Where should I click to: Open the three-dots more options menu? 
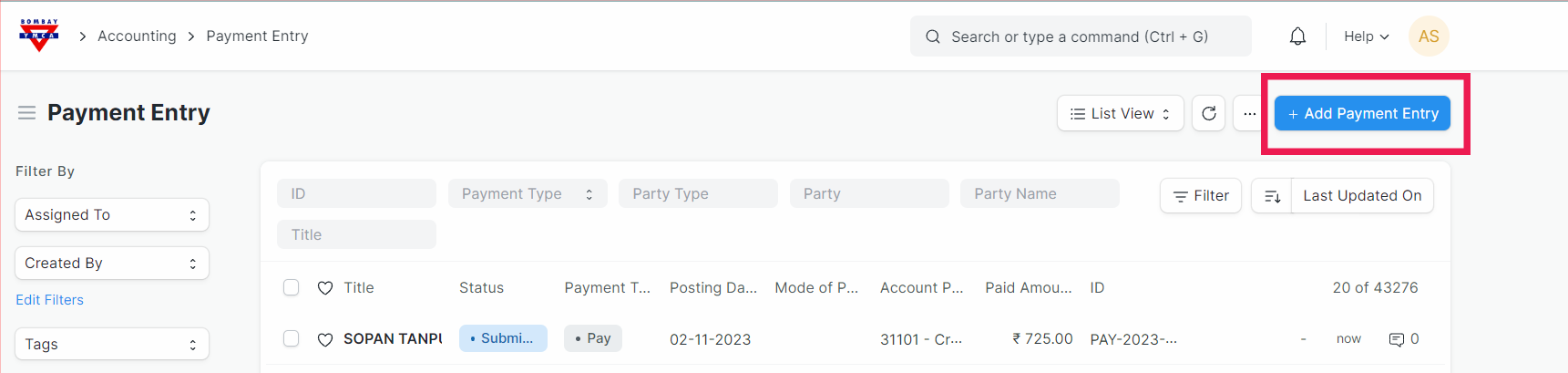click(x=1249, y=114)
